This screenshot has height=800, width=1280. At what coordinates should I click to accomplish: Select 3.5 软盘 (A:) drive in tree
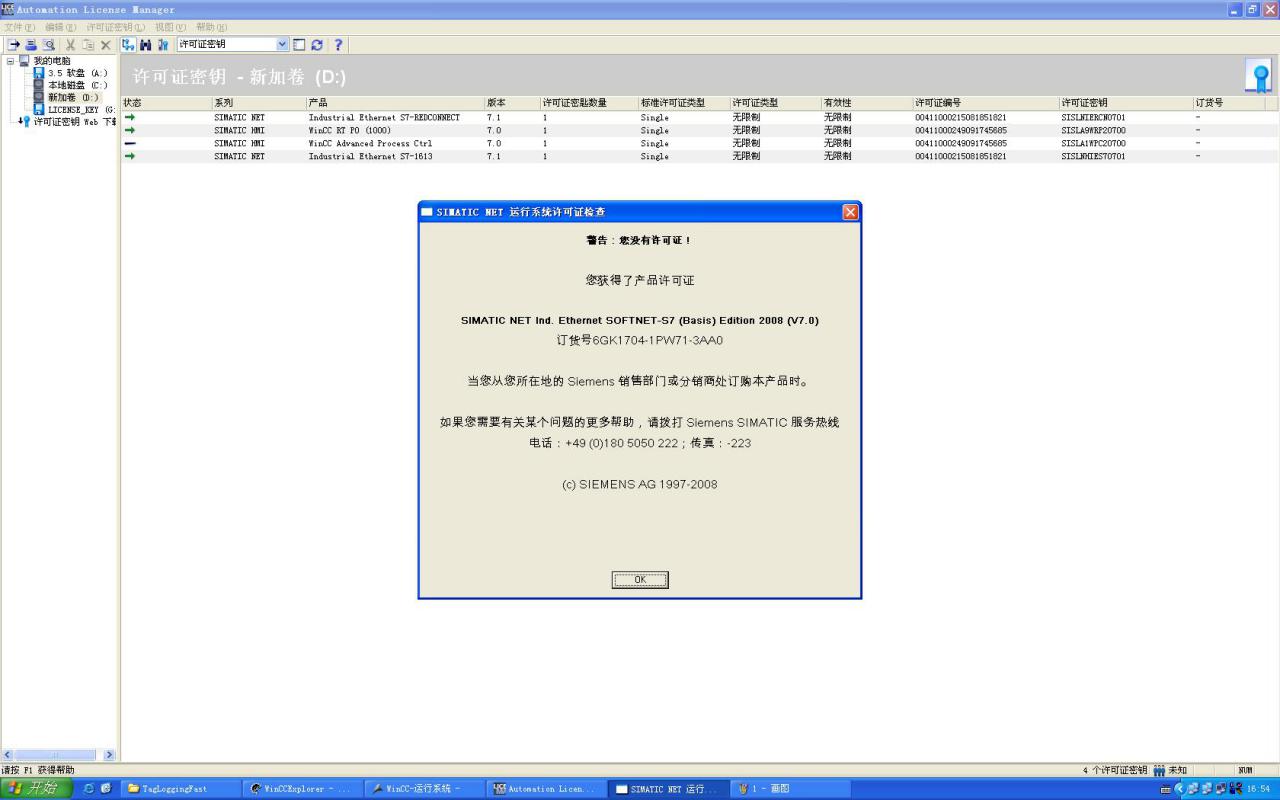pos(77,73)
